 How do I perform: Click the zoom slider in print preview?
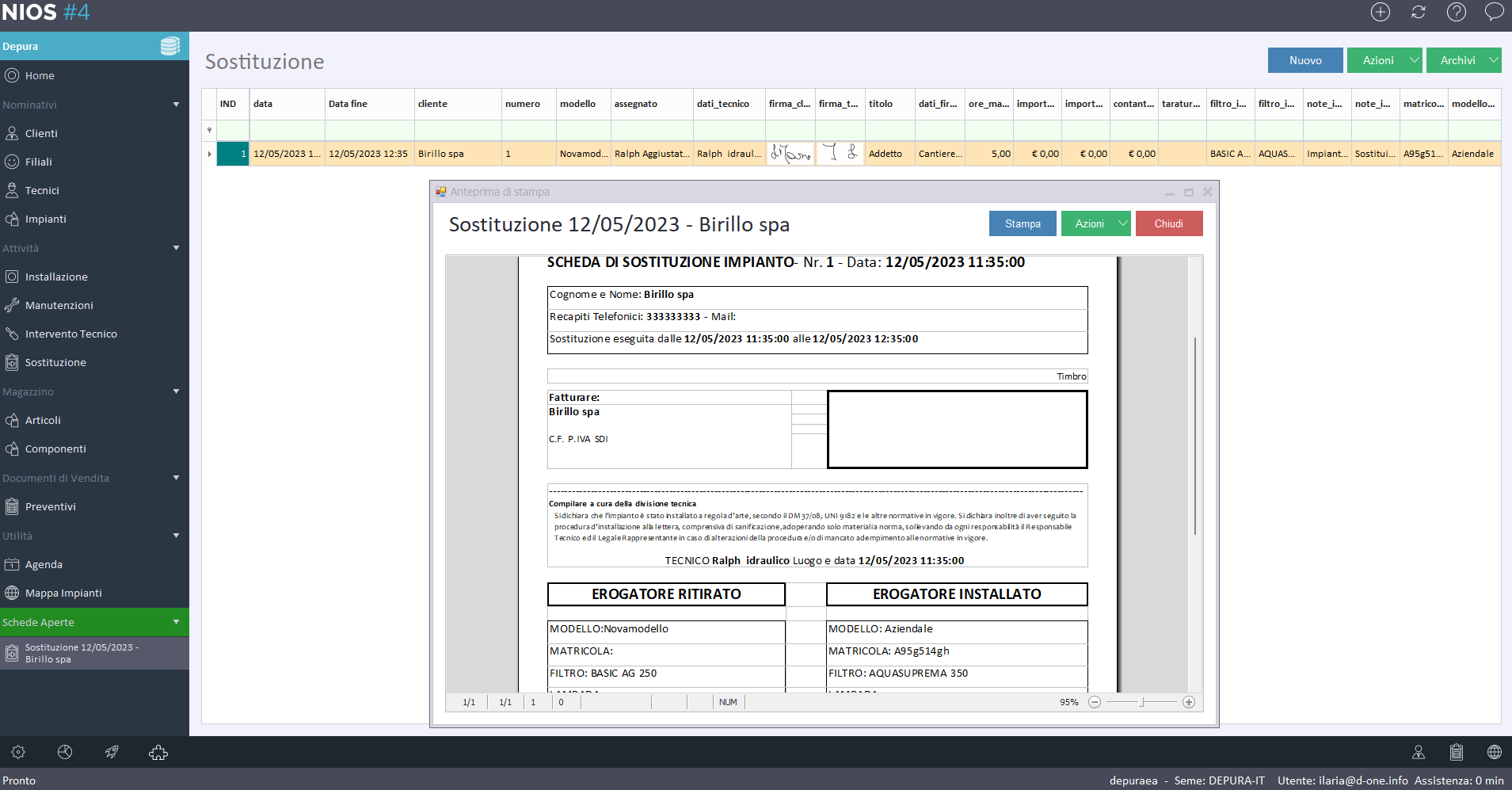pos(1141,702)
